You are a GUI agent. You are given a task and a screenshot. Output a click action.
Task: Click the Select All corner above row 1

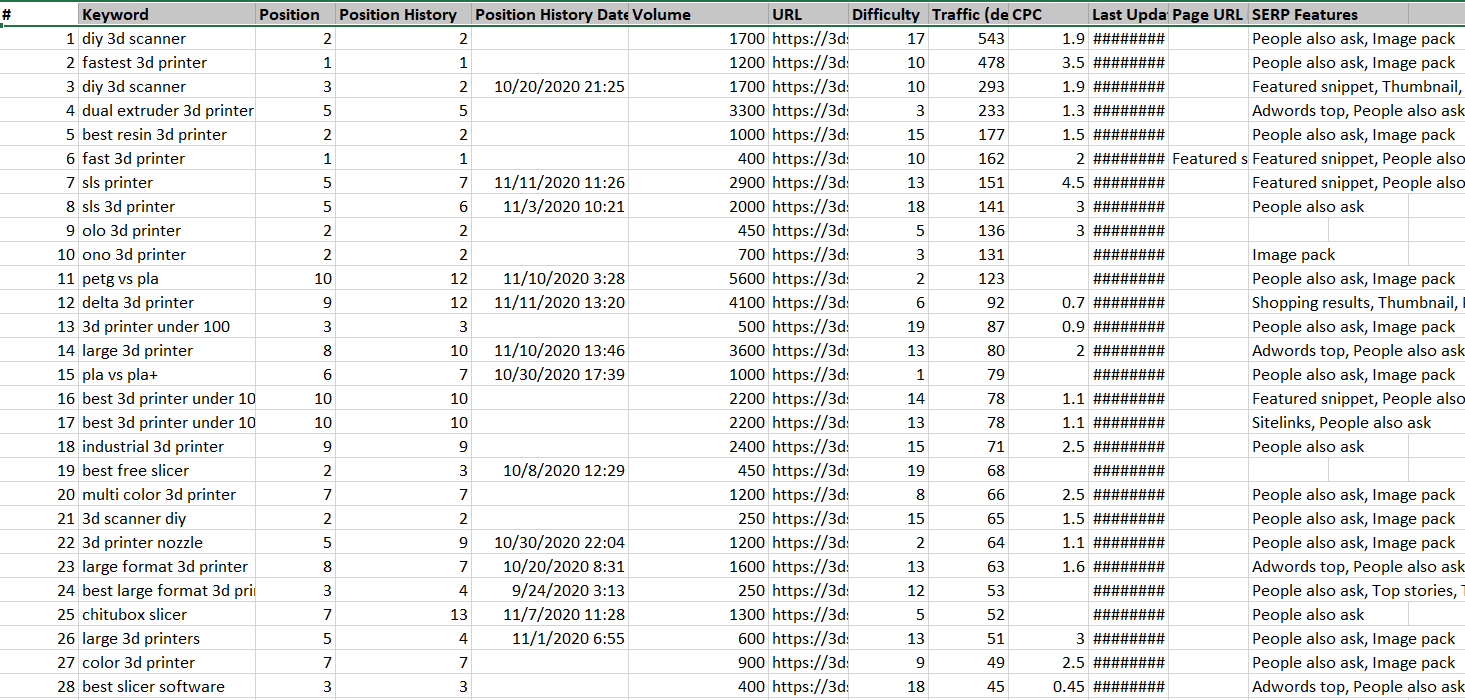coord(40,15)
